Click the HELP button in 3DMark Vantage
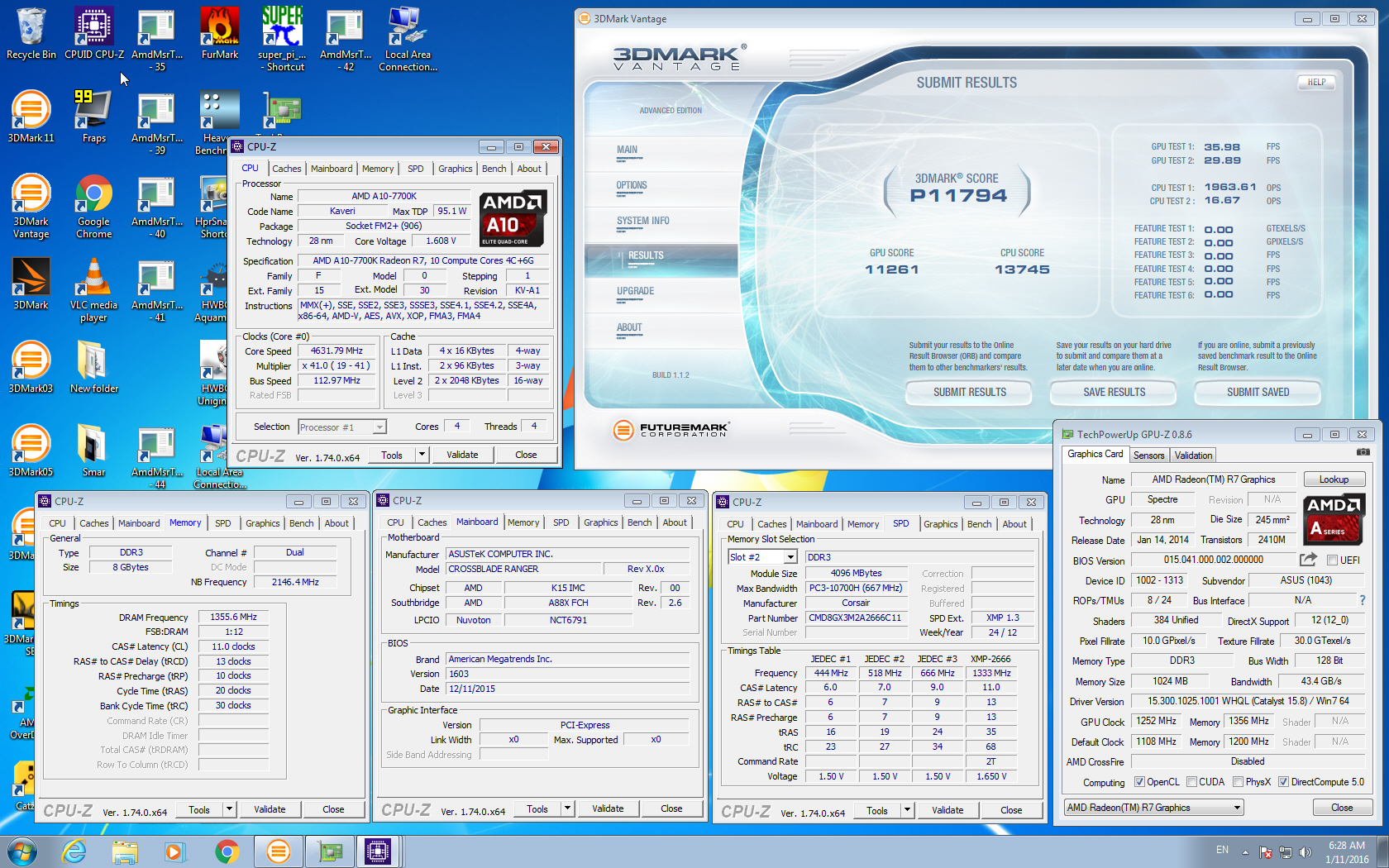This screenshot has width=1389, height=868. (1316, 83)
